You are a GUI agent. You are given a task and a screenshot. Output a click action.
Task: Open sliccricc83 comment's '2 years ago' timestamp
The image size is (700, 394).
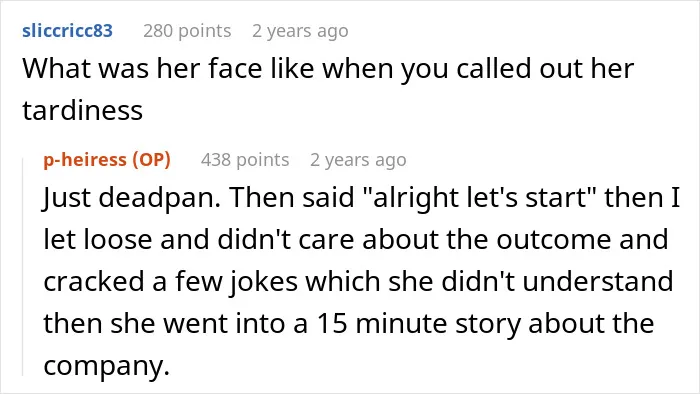click(x=300, y=31)
